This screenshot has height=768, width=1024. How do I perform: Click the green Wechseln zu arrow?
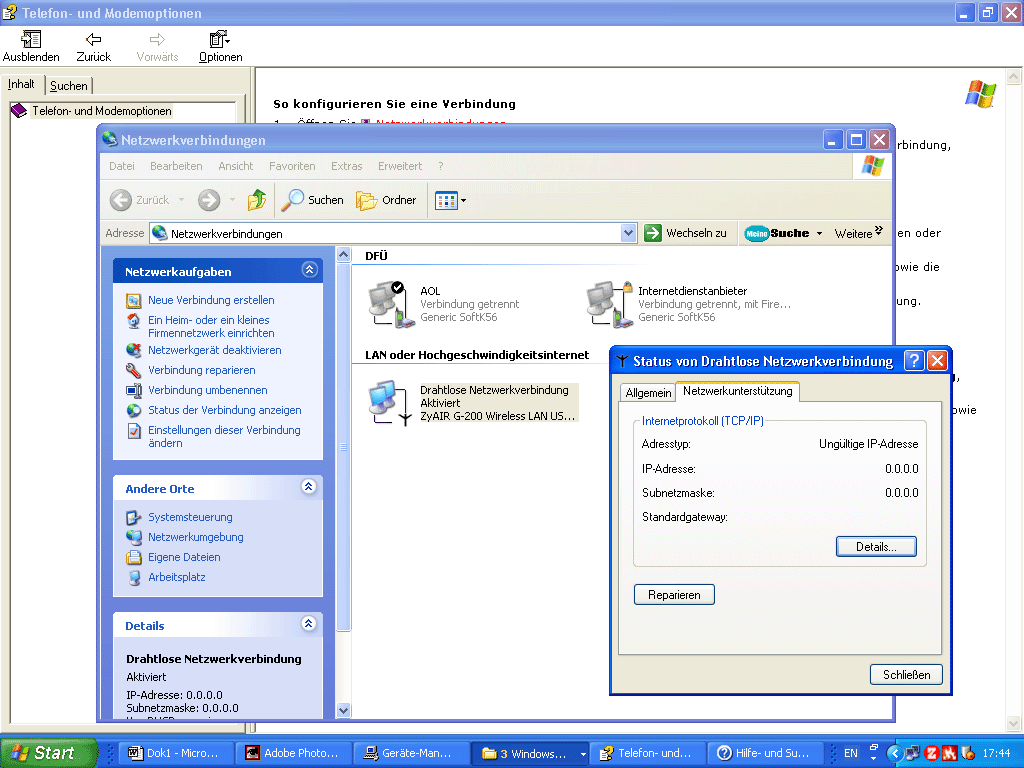[652, 233]
